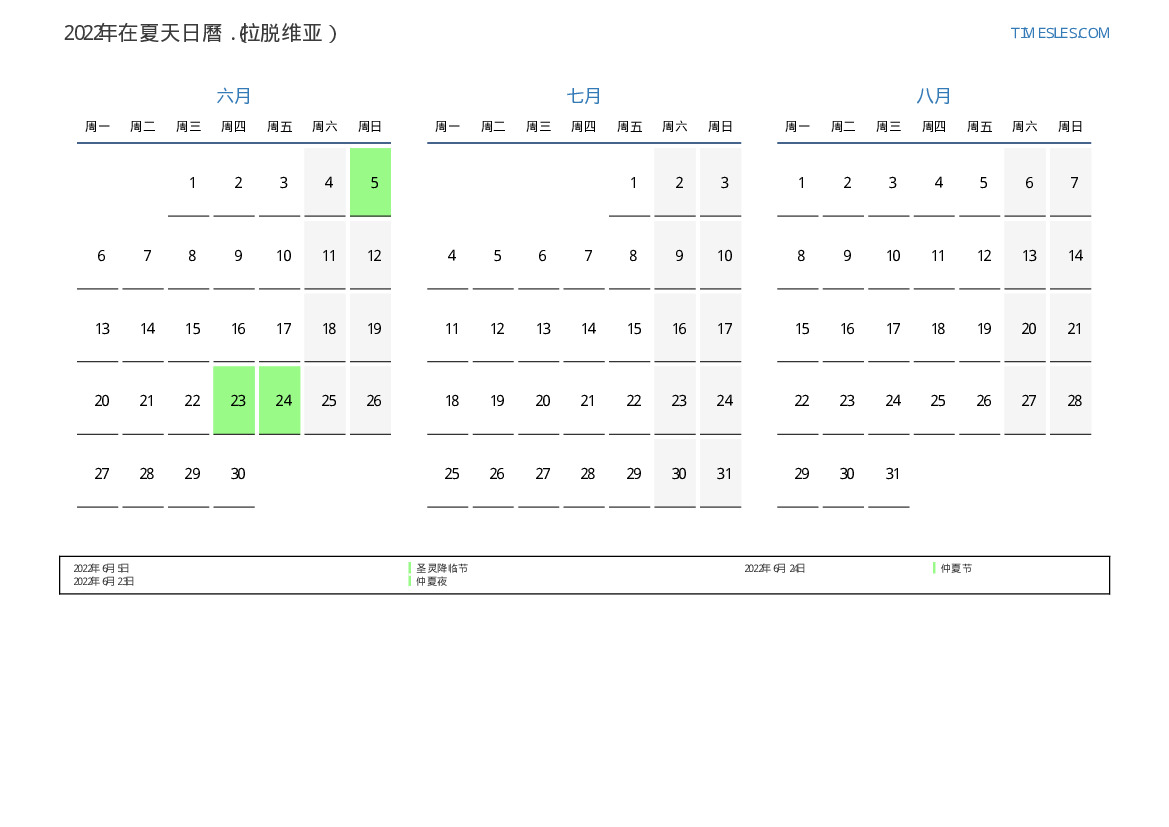Select July 13 in 七月 calendar
The height and width of the screenshot is (827, 1169).
coord(538,328)
